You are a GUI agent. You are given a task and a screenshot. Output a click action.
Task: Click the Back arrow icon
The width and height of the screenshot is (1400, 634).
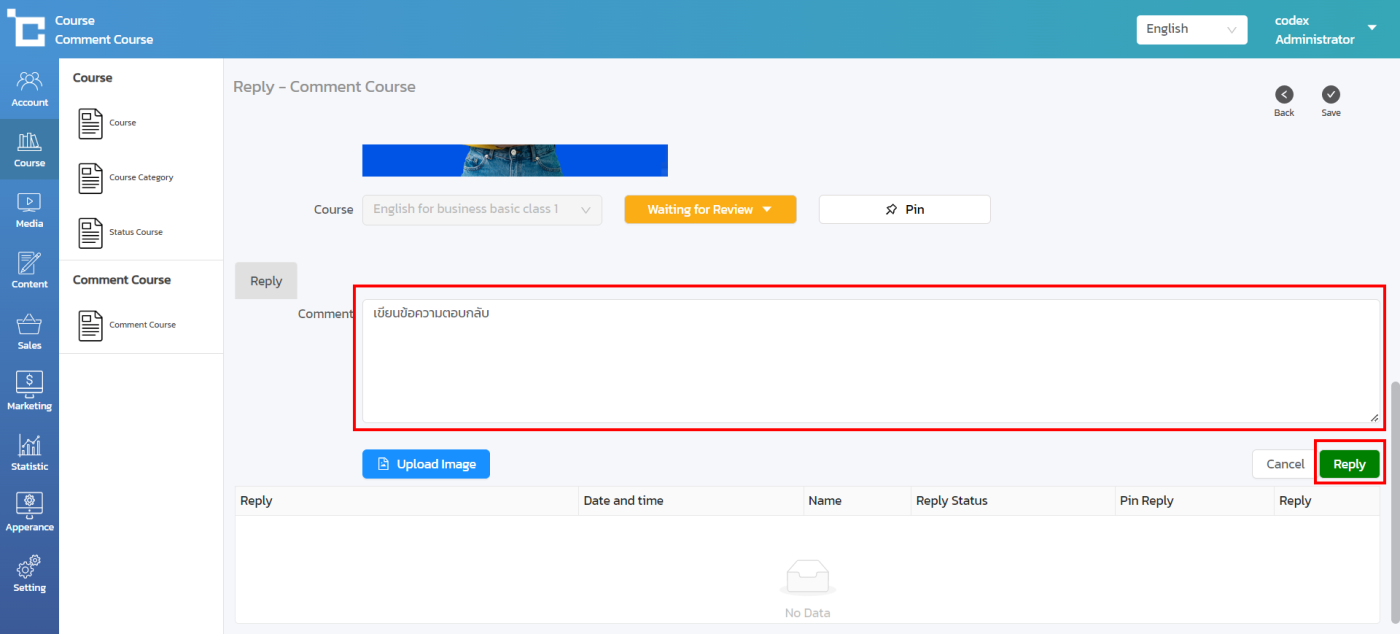[x=1284, y=94]
